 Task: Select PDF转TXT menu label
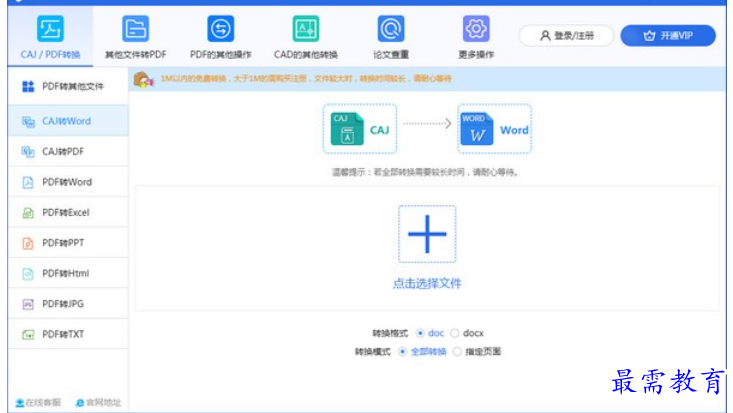tap(63, 334)
